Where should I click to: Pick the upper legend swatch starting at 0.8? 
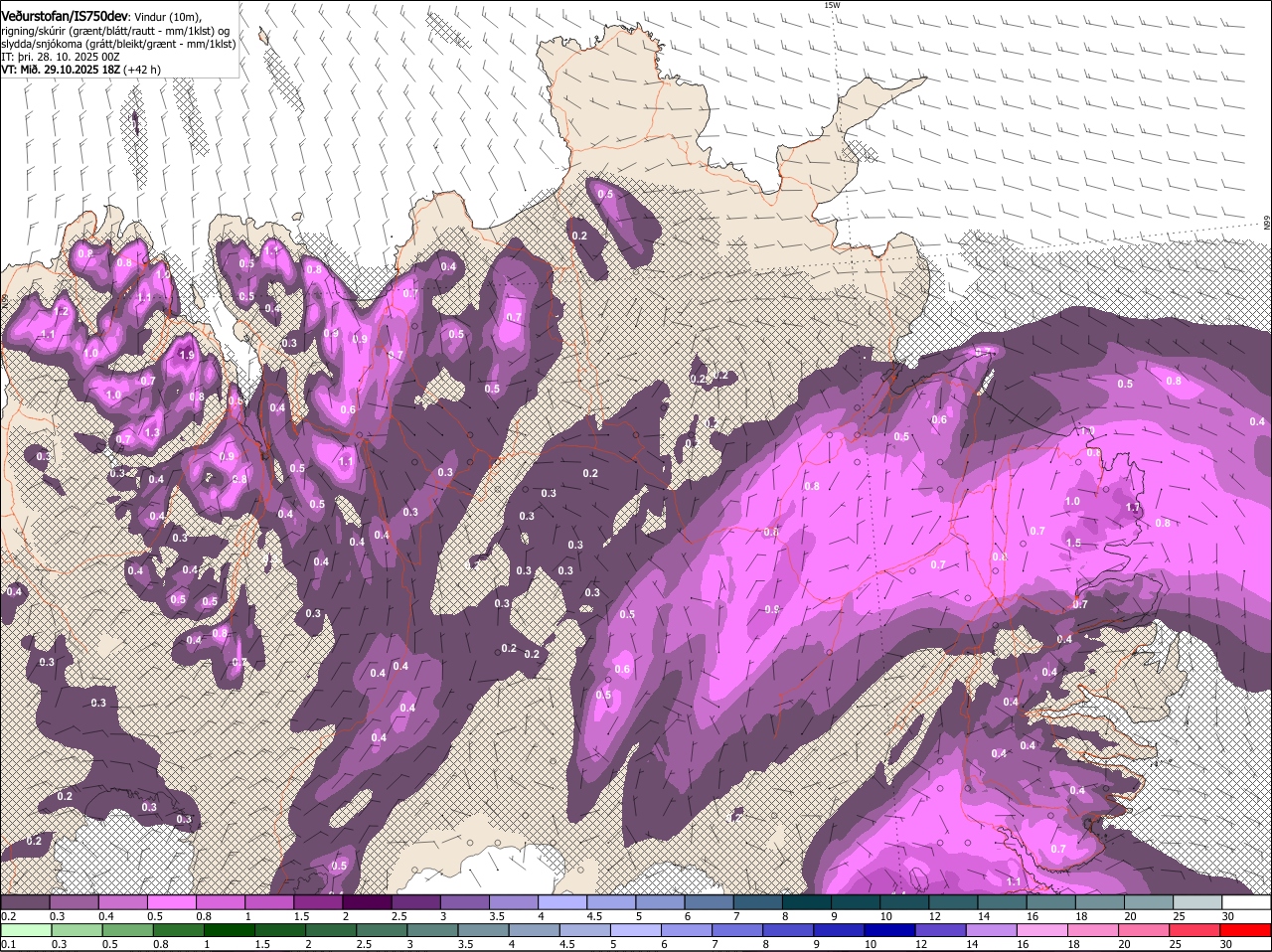pyautogui.click(x=220, y=902)
